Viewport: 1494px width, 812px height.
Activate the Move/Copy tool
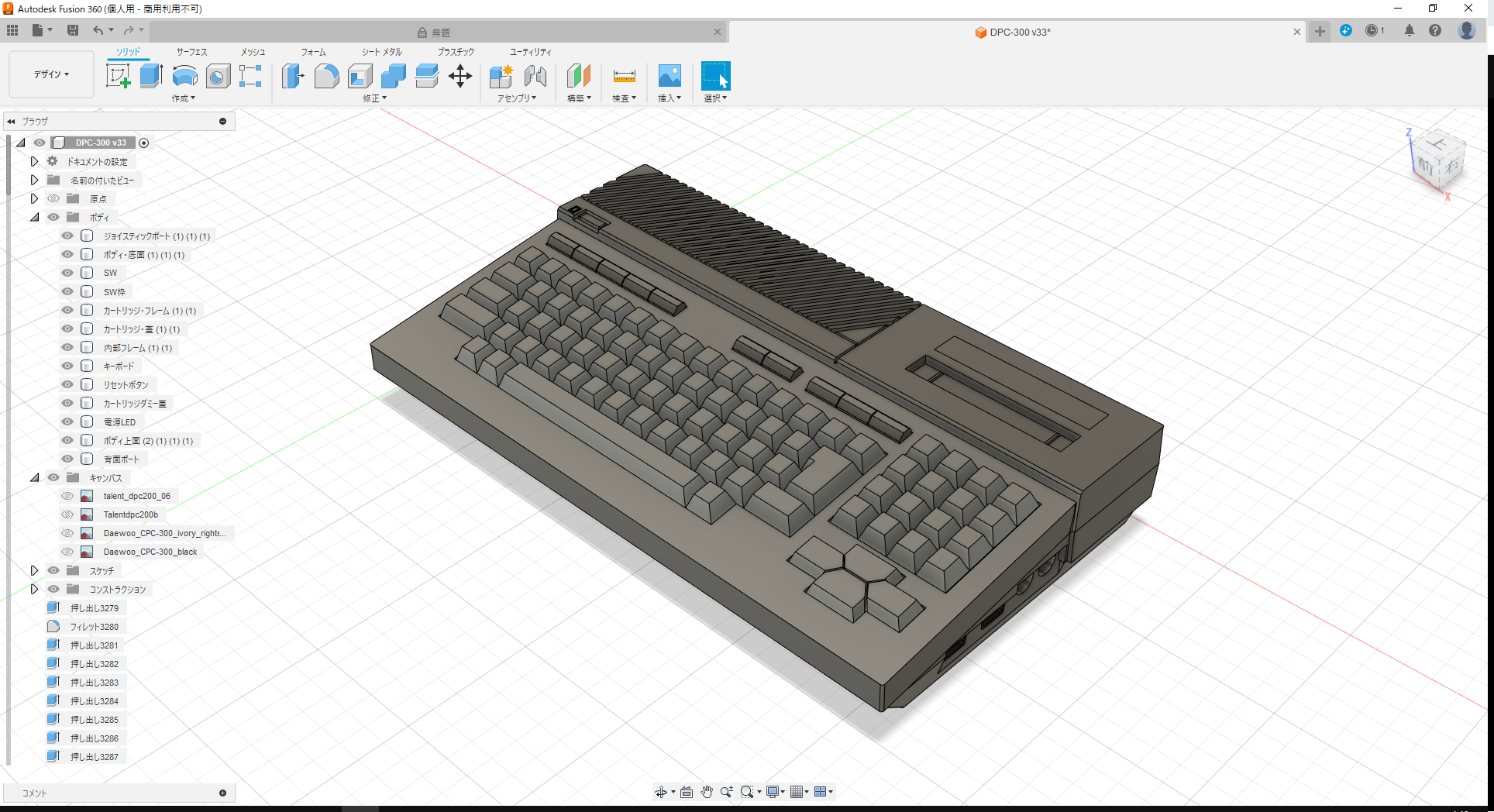pyautogui.click(x=460, y=75)
